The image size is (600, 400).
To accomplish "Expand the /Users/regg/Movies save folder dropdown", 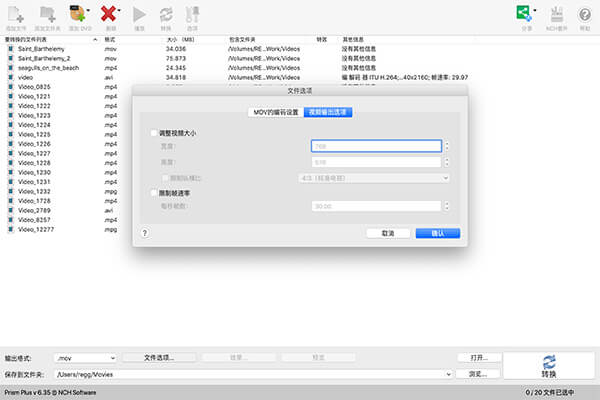I will click(449, 374).
